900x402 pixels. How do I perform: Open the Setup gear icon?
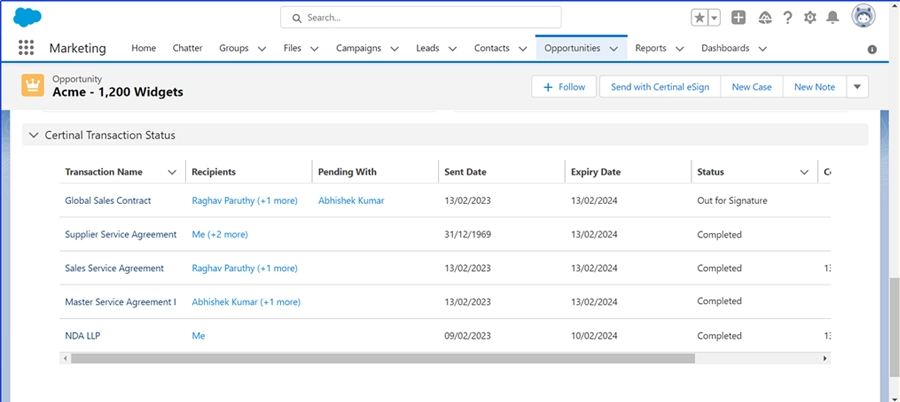[810, 18]
